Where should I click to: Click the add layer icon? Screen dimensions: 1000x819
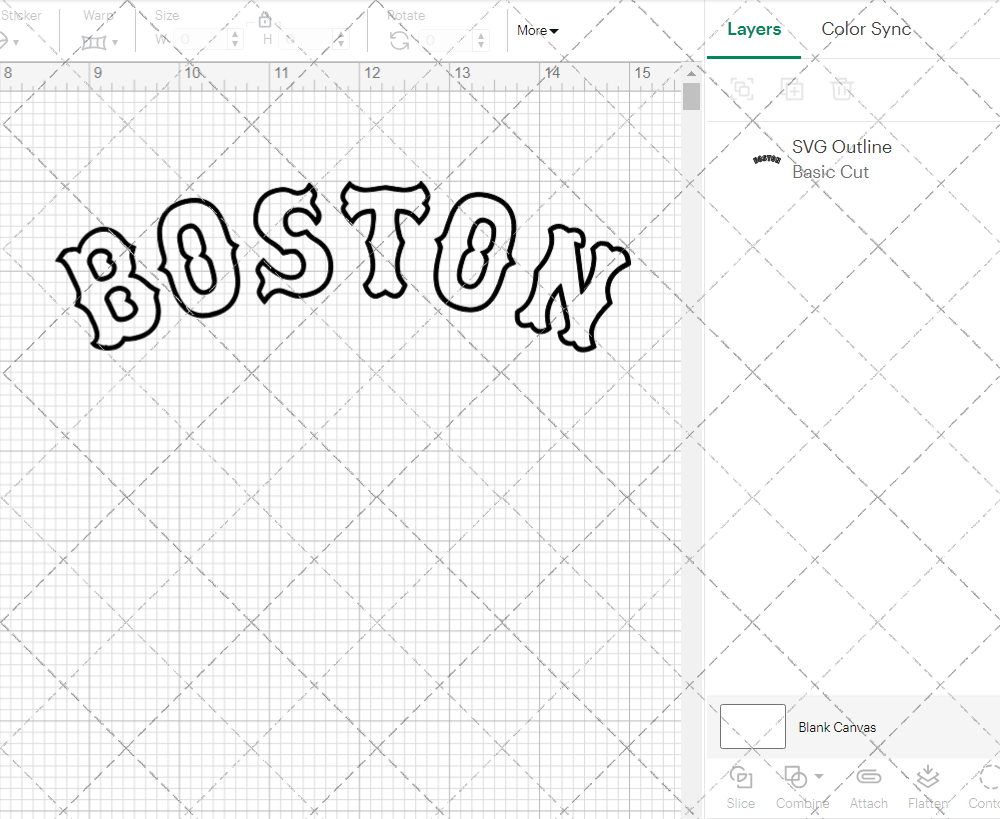click(x=792, y=90)
